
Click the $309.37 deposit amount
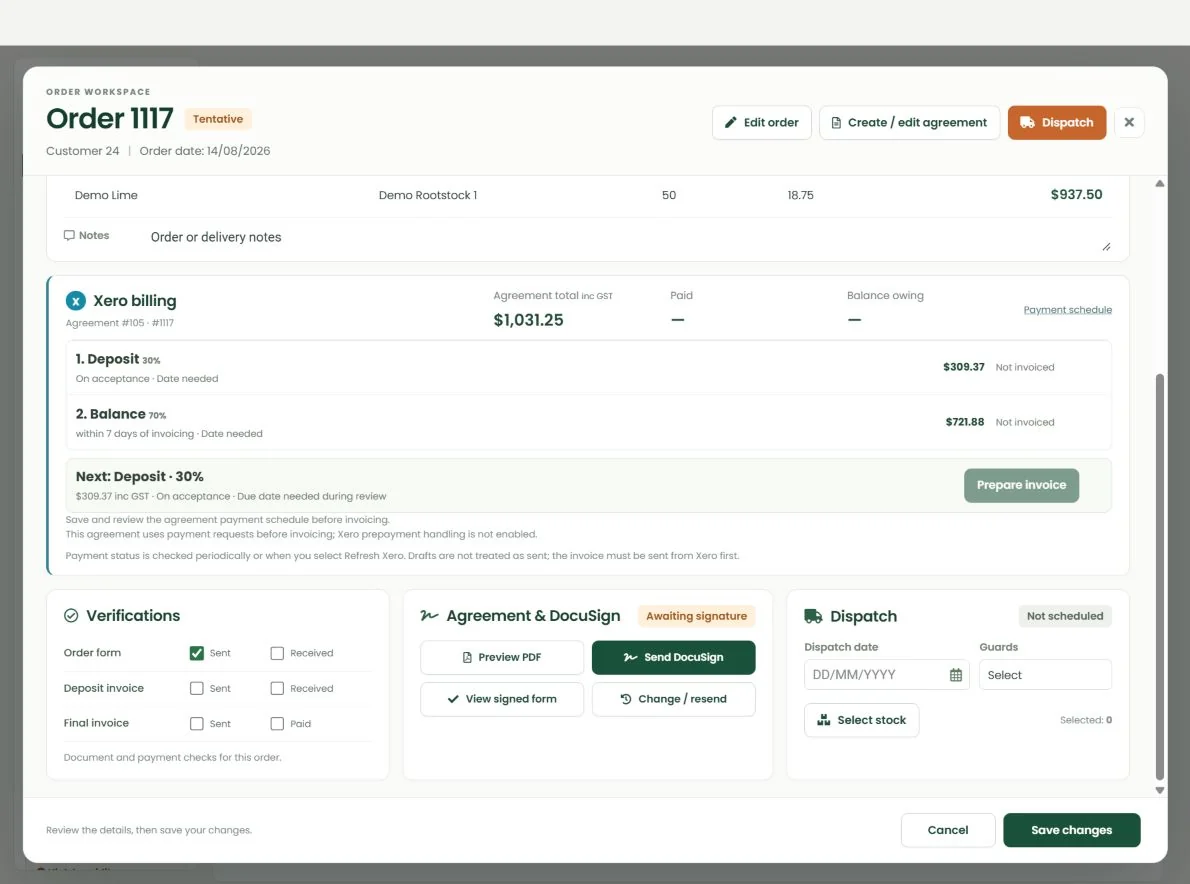(963, 367)
